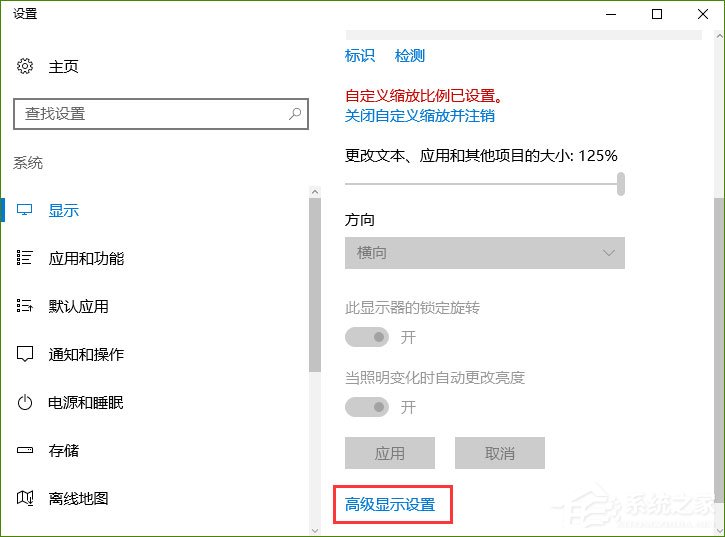Click the Power and sleep icon
725x537 pixels.
[x=25, y=403]
